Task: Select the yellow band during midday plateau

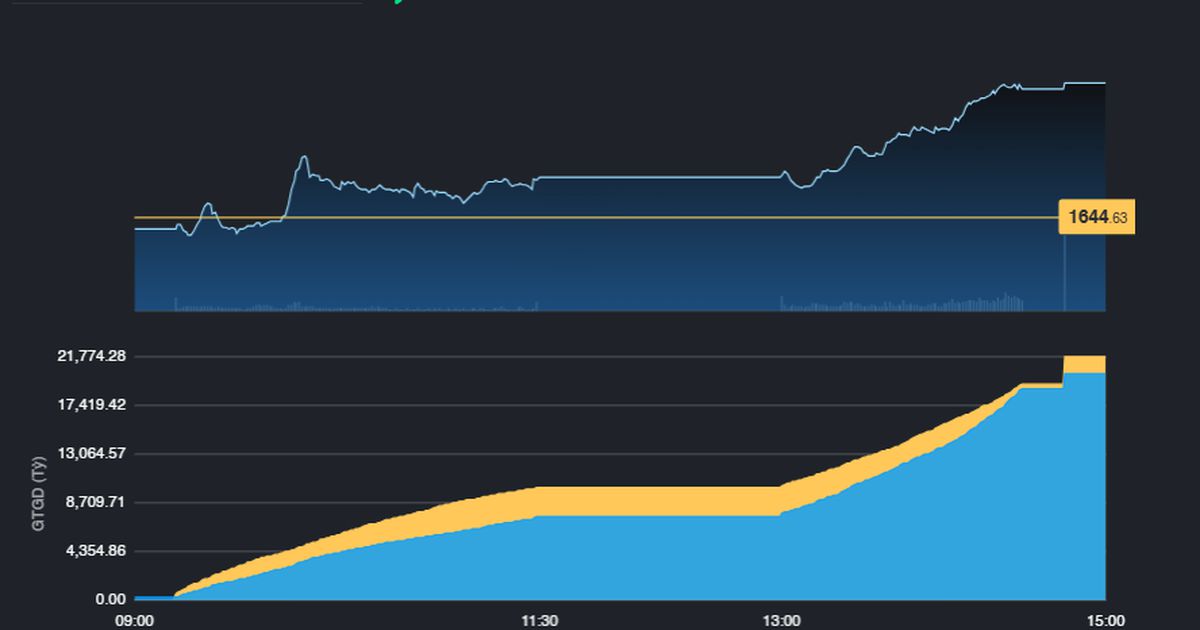Action: point(660,501)
